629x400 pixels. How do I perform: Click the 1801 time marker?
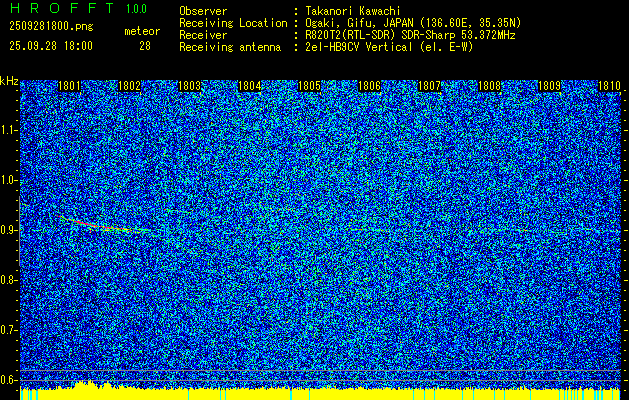(x=69, y=86)
